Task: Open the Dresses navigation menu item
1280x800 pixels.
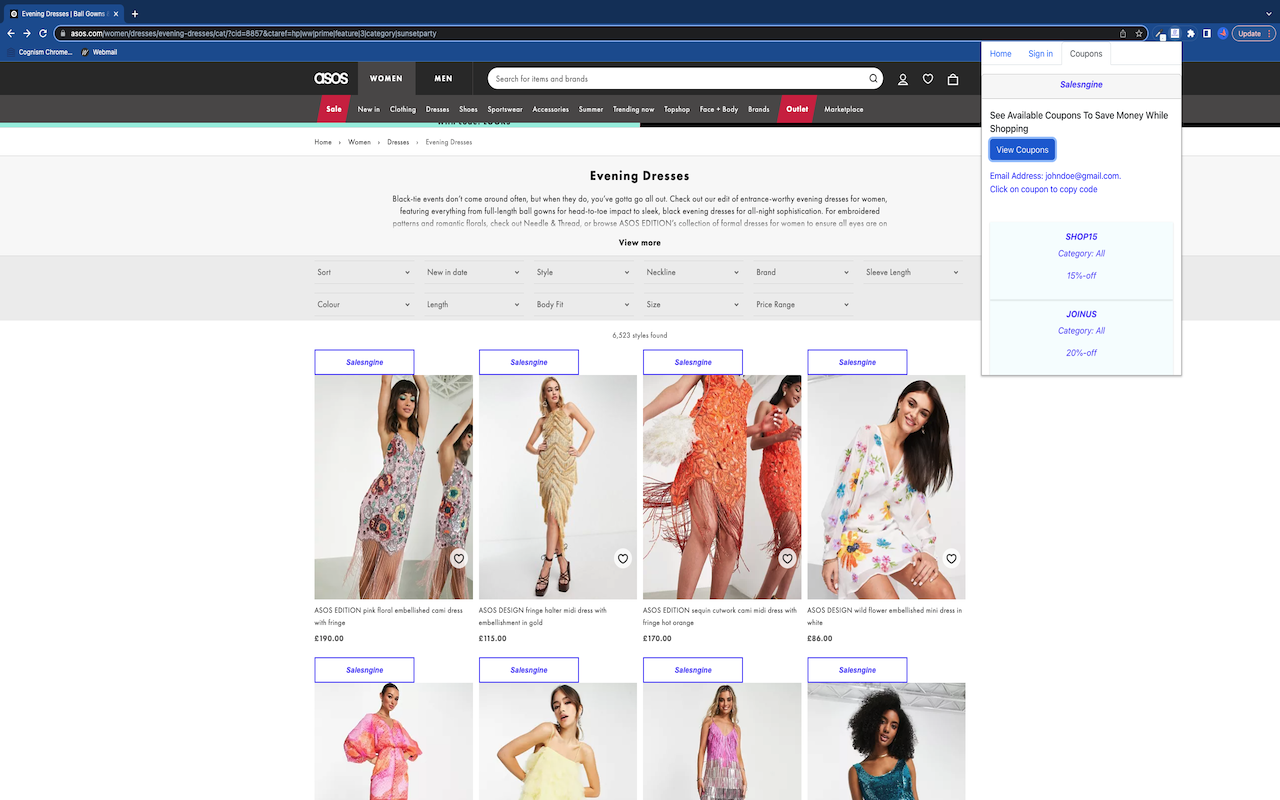Action: tap(437, 109)
